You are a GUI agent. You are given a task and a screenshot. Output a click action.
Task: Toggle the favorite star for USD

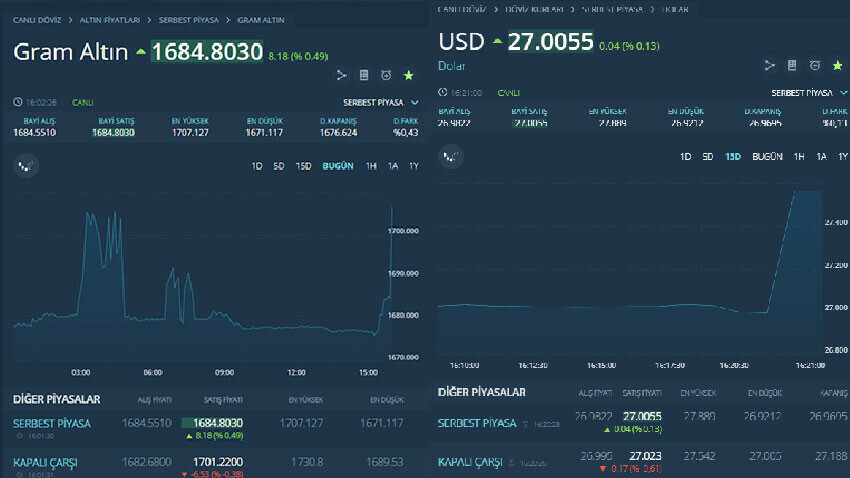point(838,66)
